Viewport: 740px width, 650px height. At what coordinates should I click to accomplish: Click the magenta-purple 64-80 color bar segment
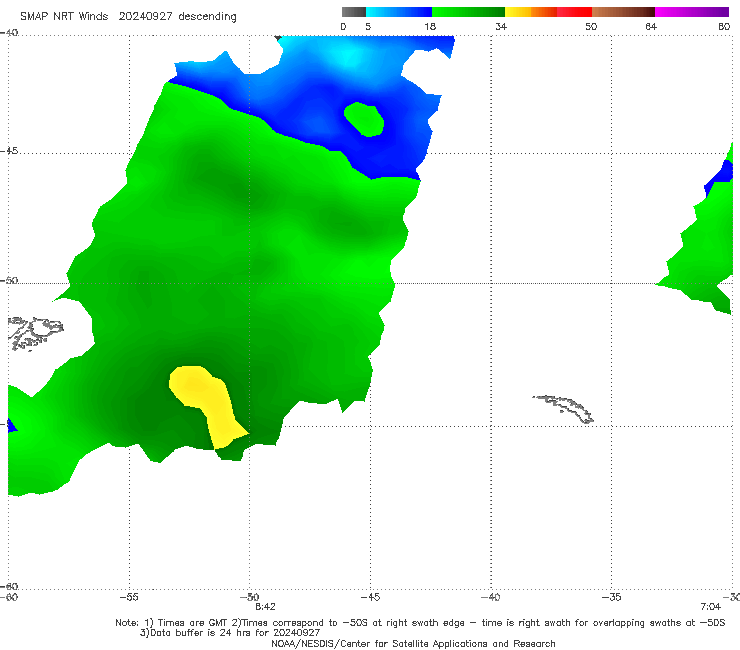[x=692, y=12]
